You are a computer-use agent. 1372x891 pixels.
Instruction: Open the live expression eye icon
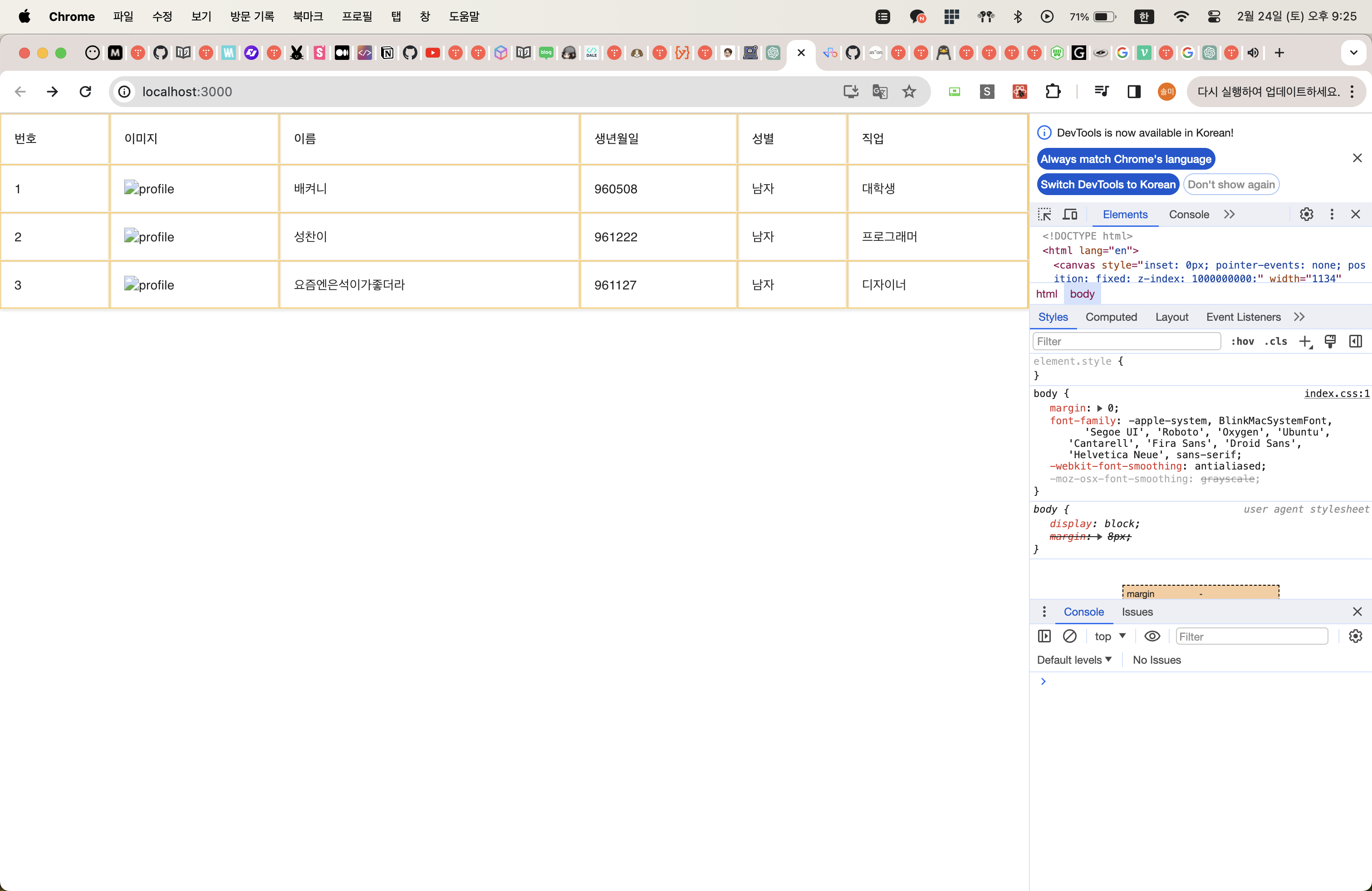pyautogui.click(x=1152, y=636)
